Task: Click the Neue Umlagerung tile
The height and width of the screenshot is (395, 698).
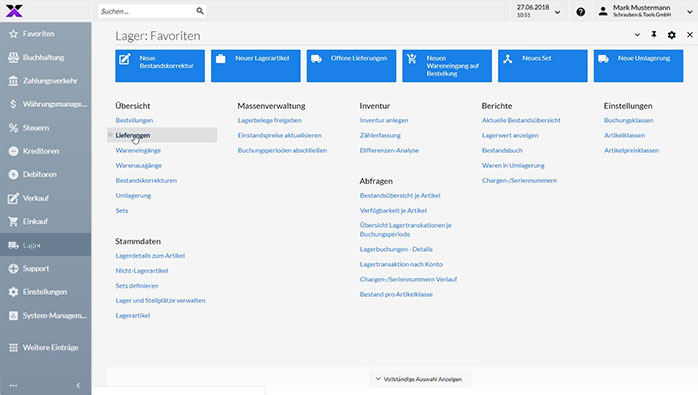Action: coord(638,66)
